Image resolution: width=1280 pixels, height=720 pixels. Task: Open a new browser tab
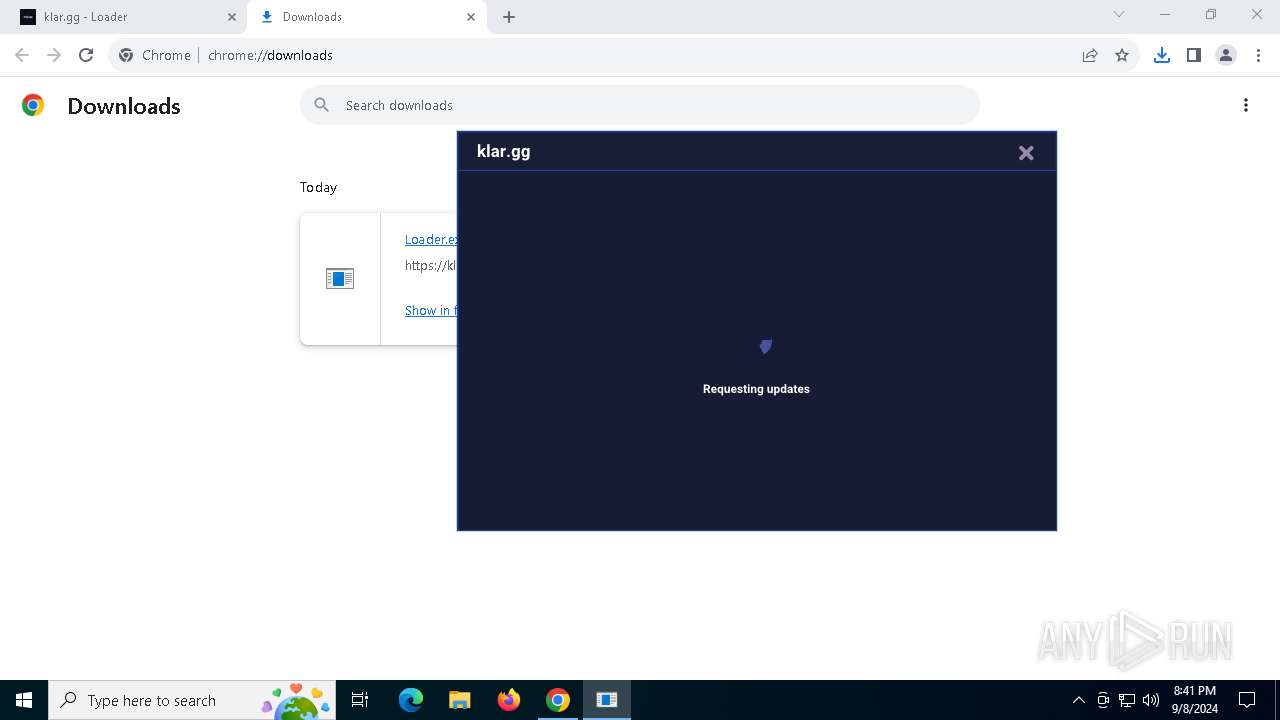tap(509, 17)
